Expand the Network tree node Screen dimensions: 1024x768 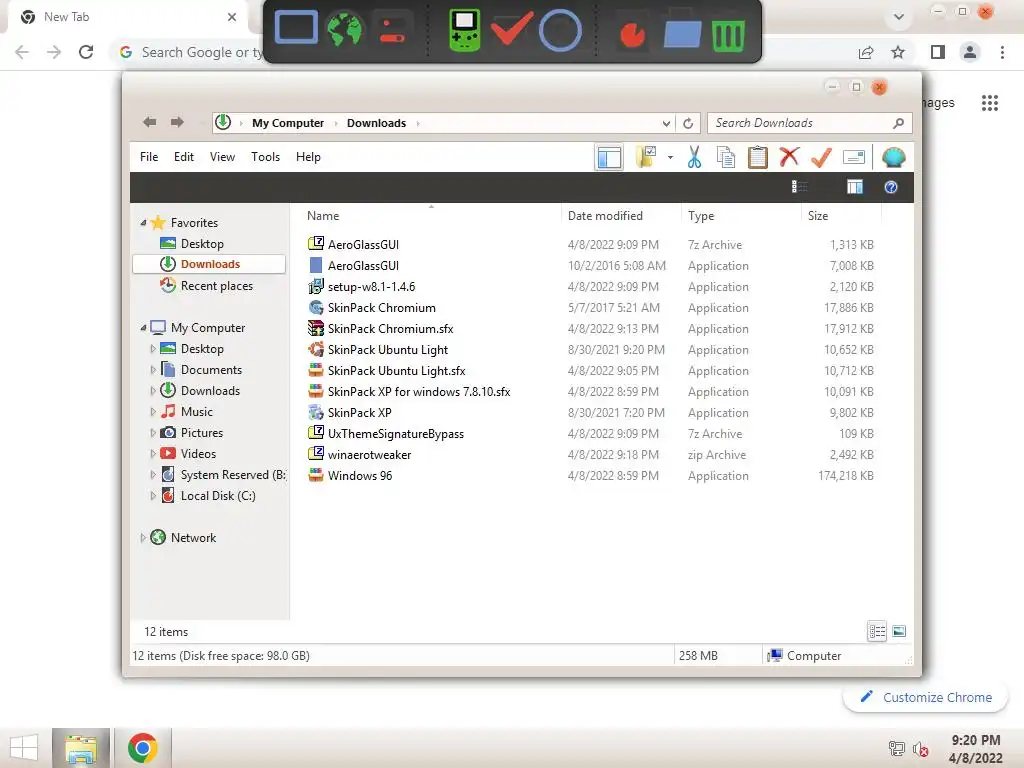pyautogui.click(x=143, y=538)
